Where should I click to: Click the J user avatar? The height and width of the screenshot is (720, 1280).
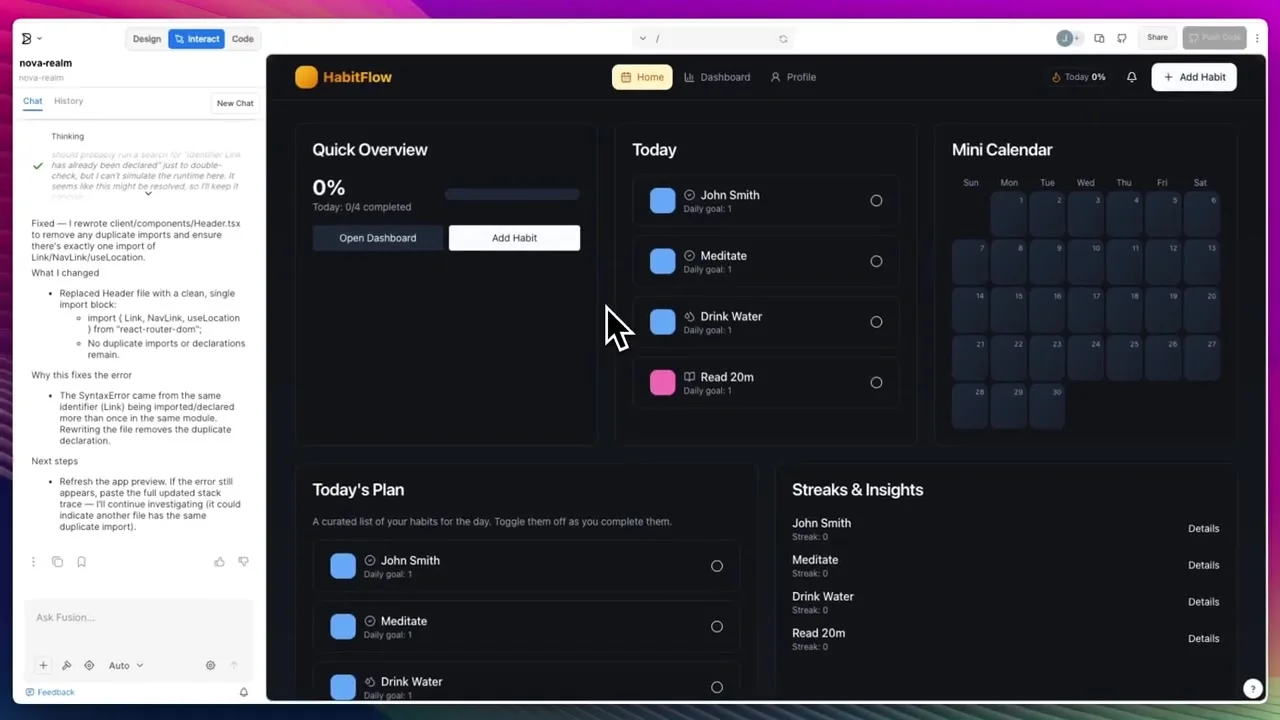pyautogui.click(x=1065, y=38)
